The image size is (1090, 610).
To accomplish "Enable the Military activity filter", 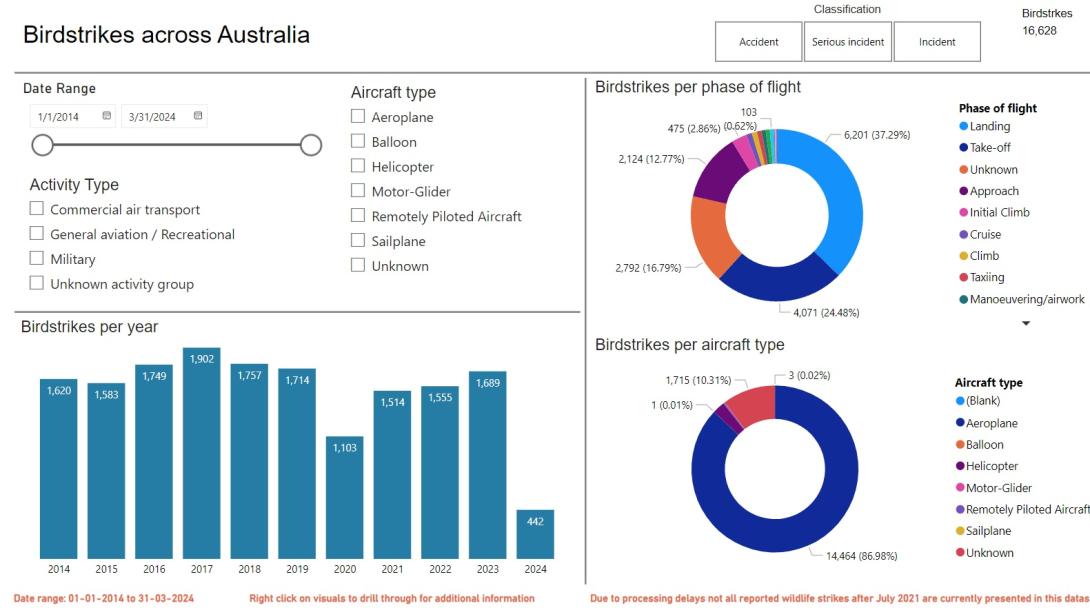I will click(37, 259).
